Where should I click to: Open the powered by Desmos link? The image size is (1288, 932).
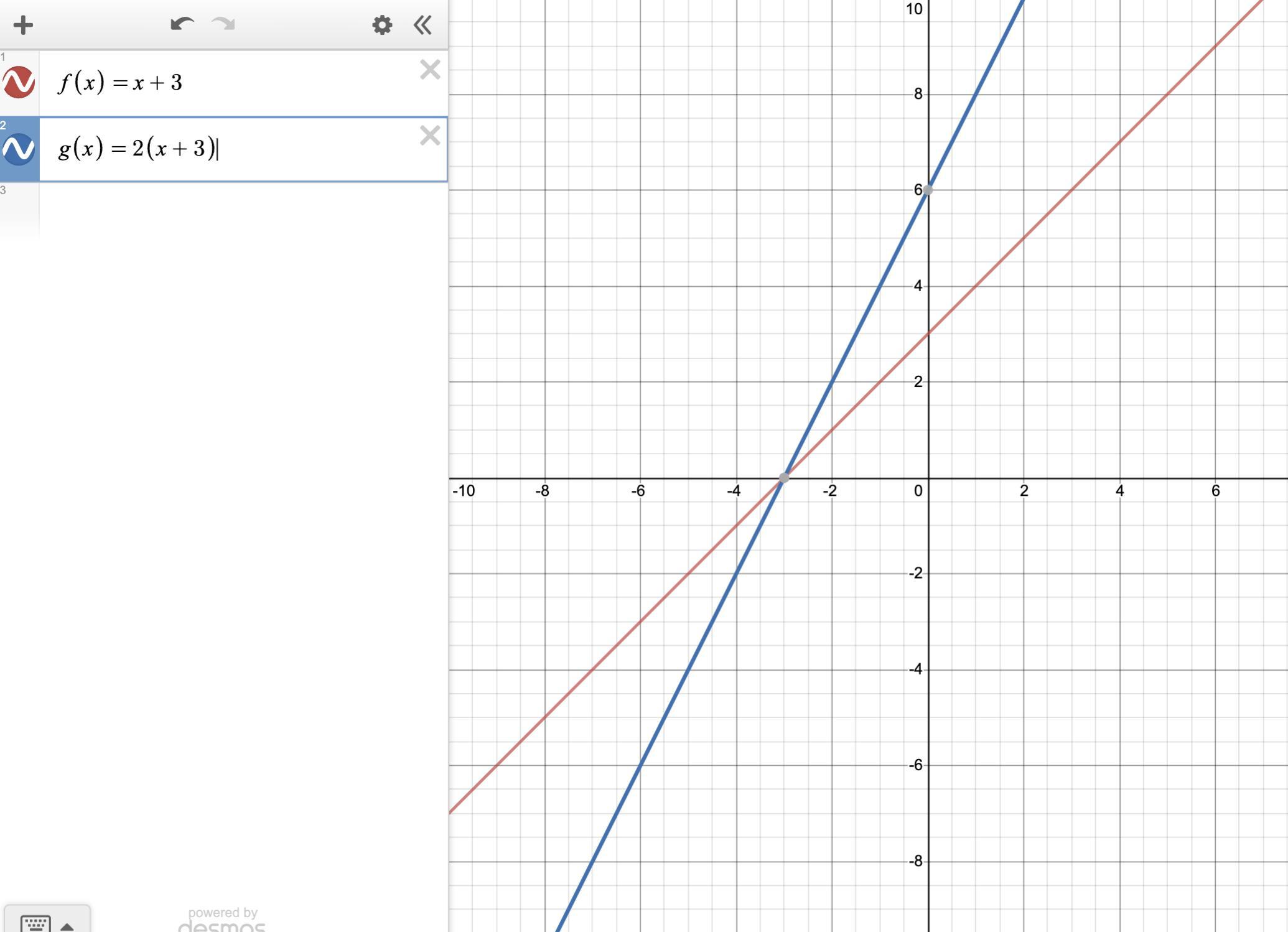tap(222, 921)
